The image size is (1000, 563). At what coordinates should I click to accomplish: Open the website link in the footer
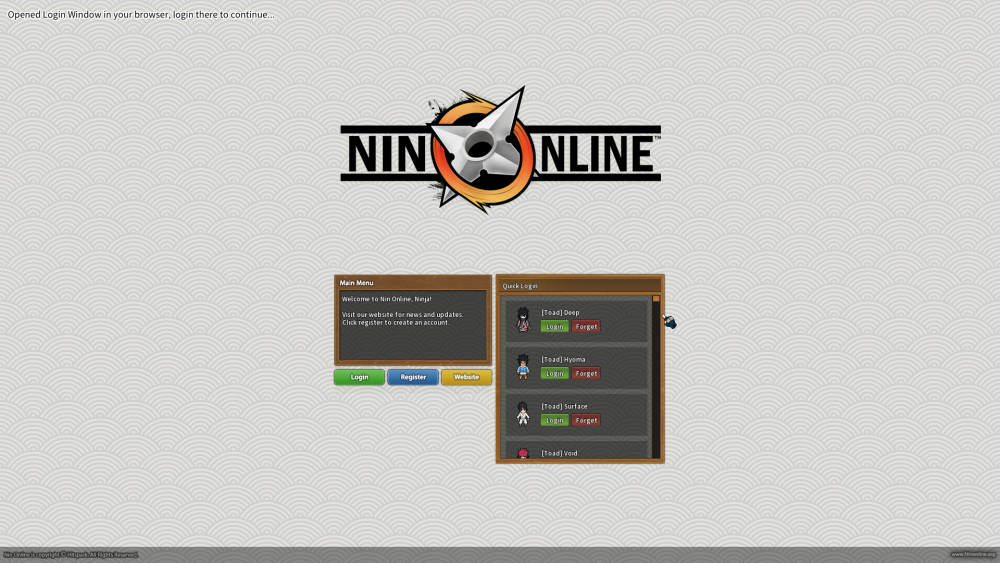click(x=972, y=554)
